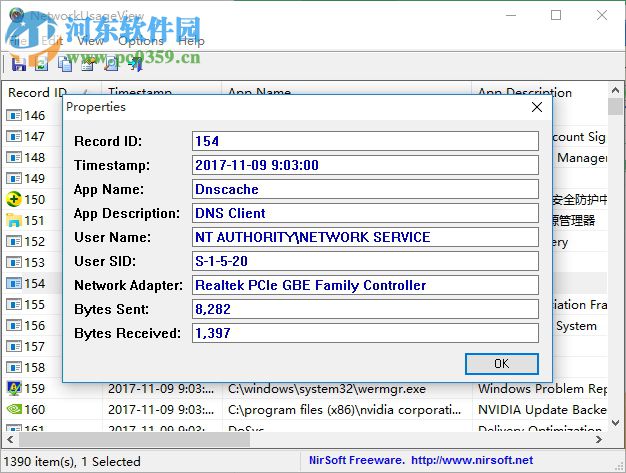
Task: Select the record 152 row icon
Action: [x=14, y=241]
